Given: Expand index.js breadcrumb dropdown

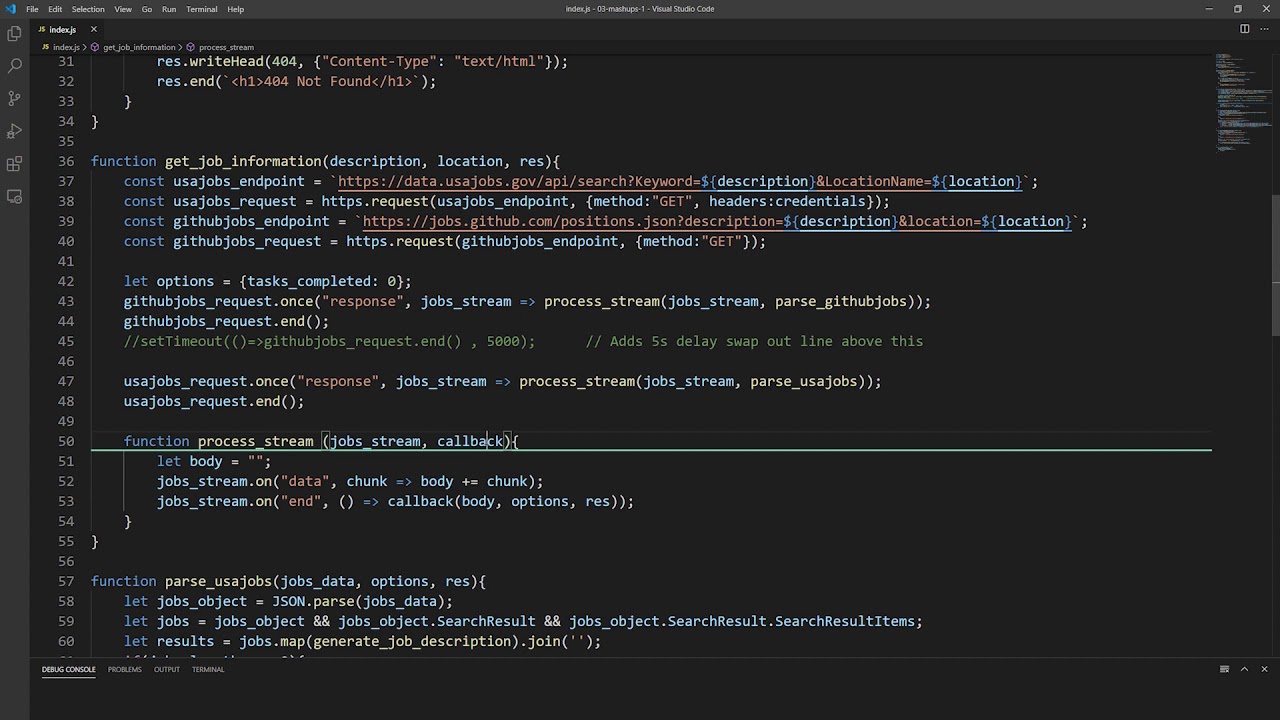Looking at the screenshot, I should click(x=61, y=47).
